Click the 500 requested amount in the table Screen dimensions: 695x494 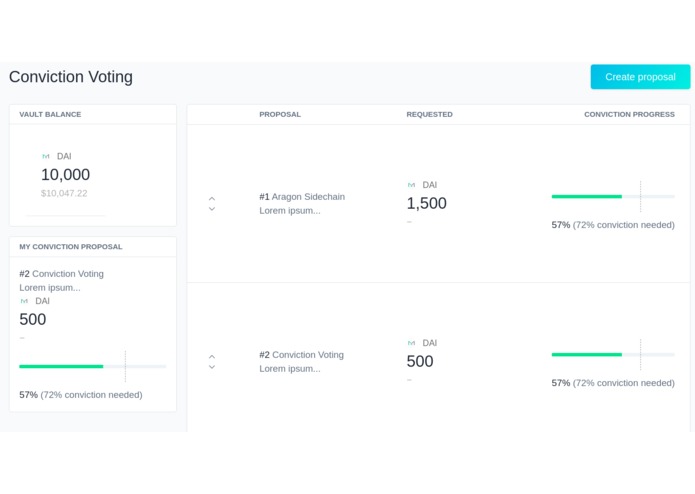420,362
